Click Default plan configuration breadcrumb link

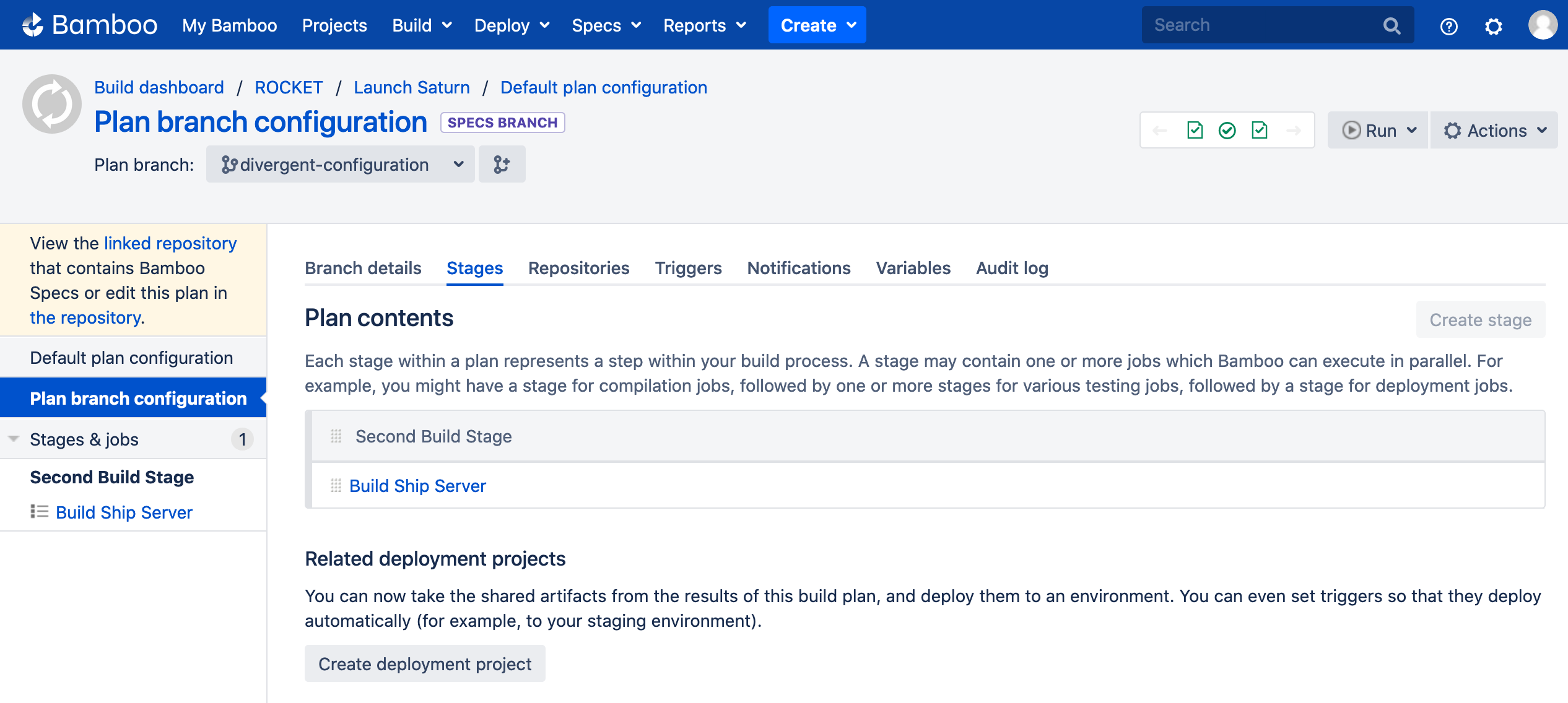(x=604, y=87)
